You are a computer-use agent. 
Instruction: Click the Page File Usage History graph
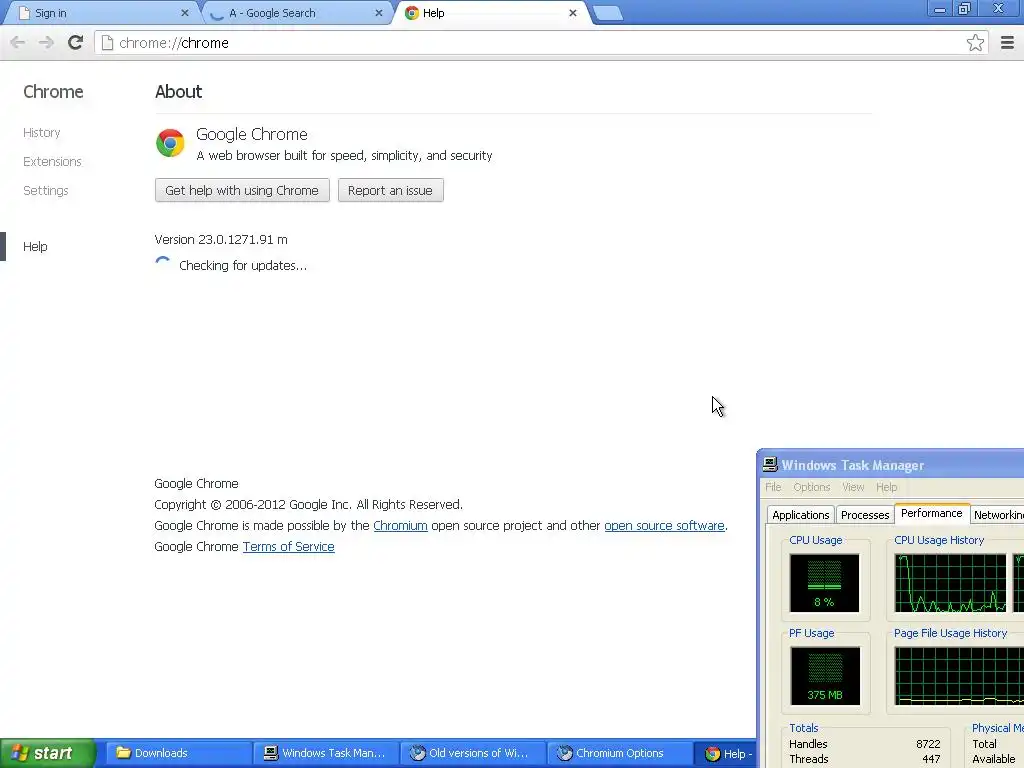959,676
